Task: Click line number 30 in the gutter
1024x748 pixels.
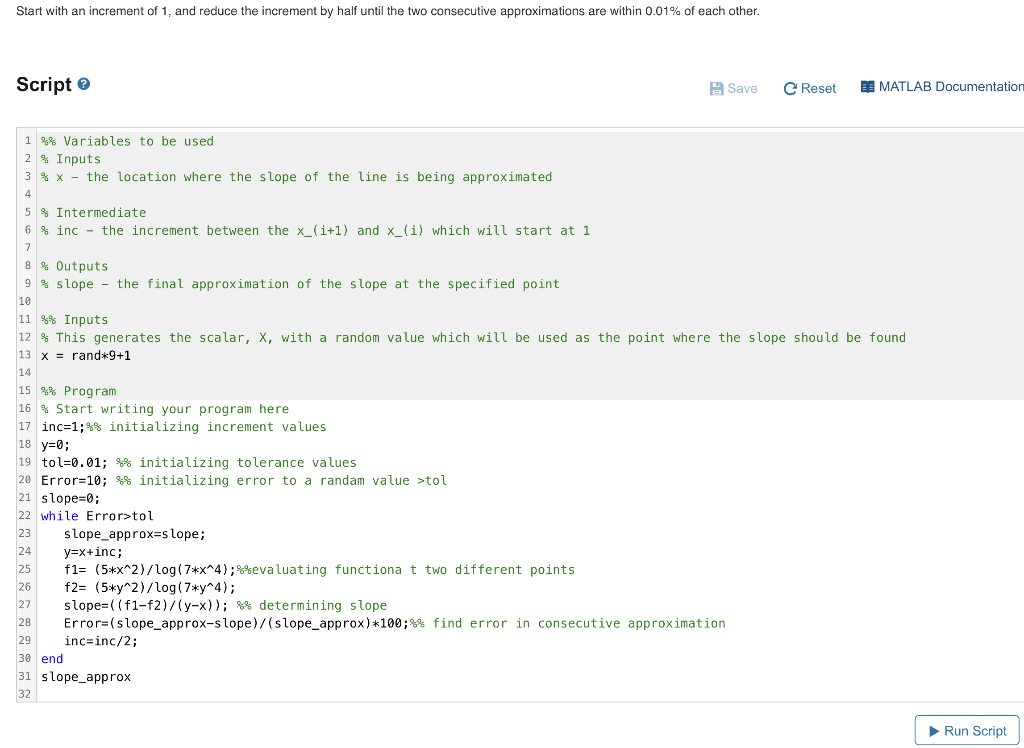Action: pyautogui.click(x=25, y=659)
